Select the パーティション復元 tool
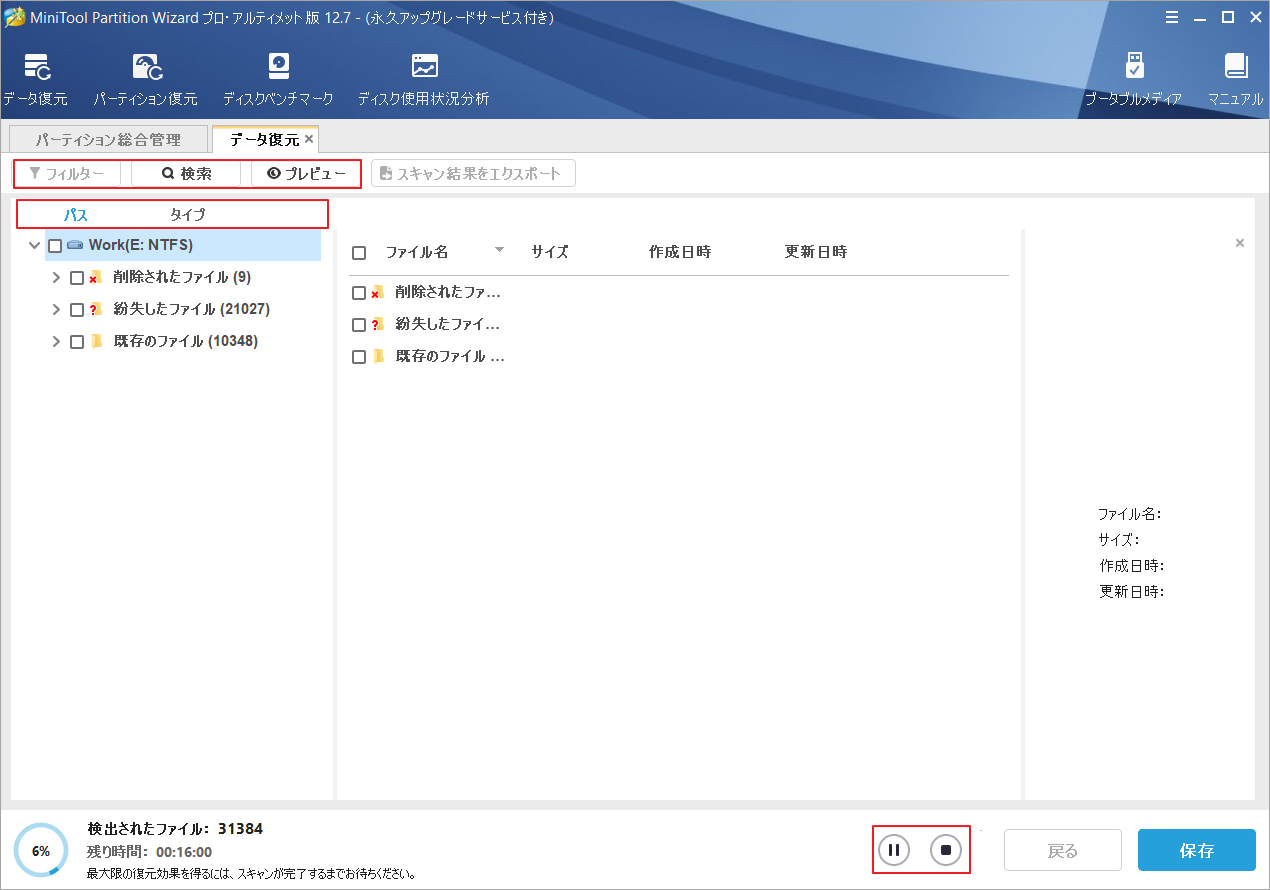Screen dimensions: 1270x890 pyautogui.click(x=146, y=75)
